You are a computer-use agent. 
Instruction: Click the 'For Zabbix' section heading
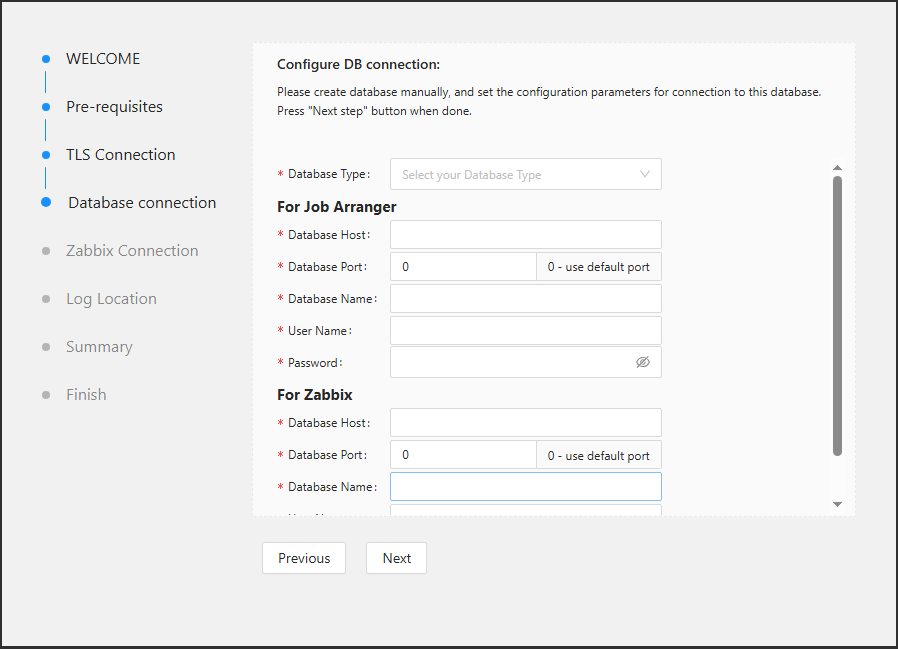[315, 395]
